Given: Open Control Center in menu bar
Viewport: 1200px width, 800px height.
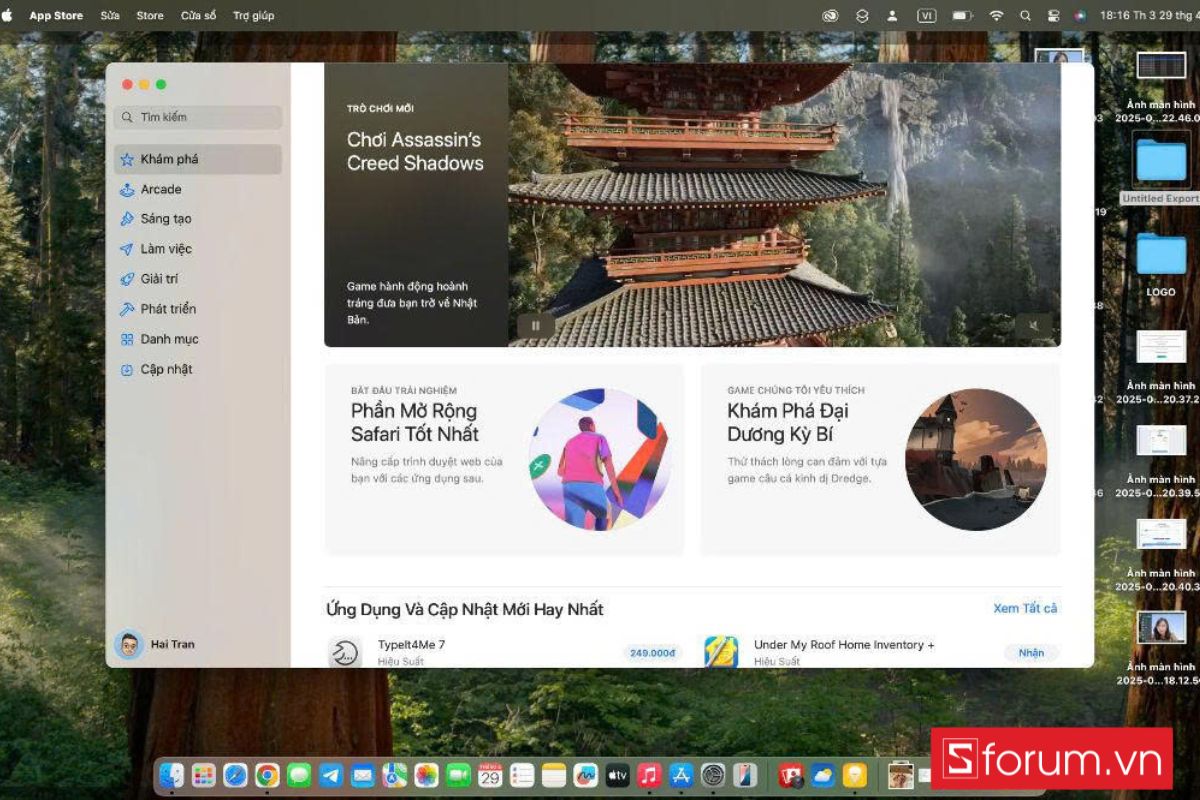Looking at the screenshot, I should [1053, 16].
